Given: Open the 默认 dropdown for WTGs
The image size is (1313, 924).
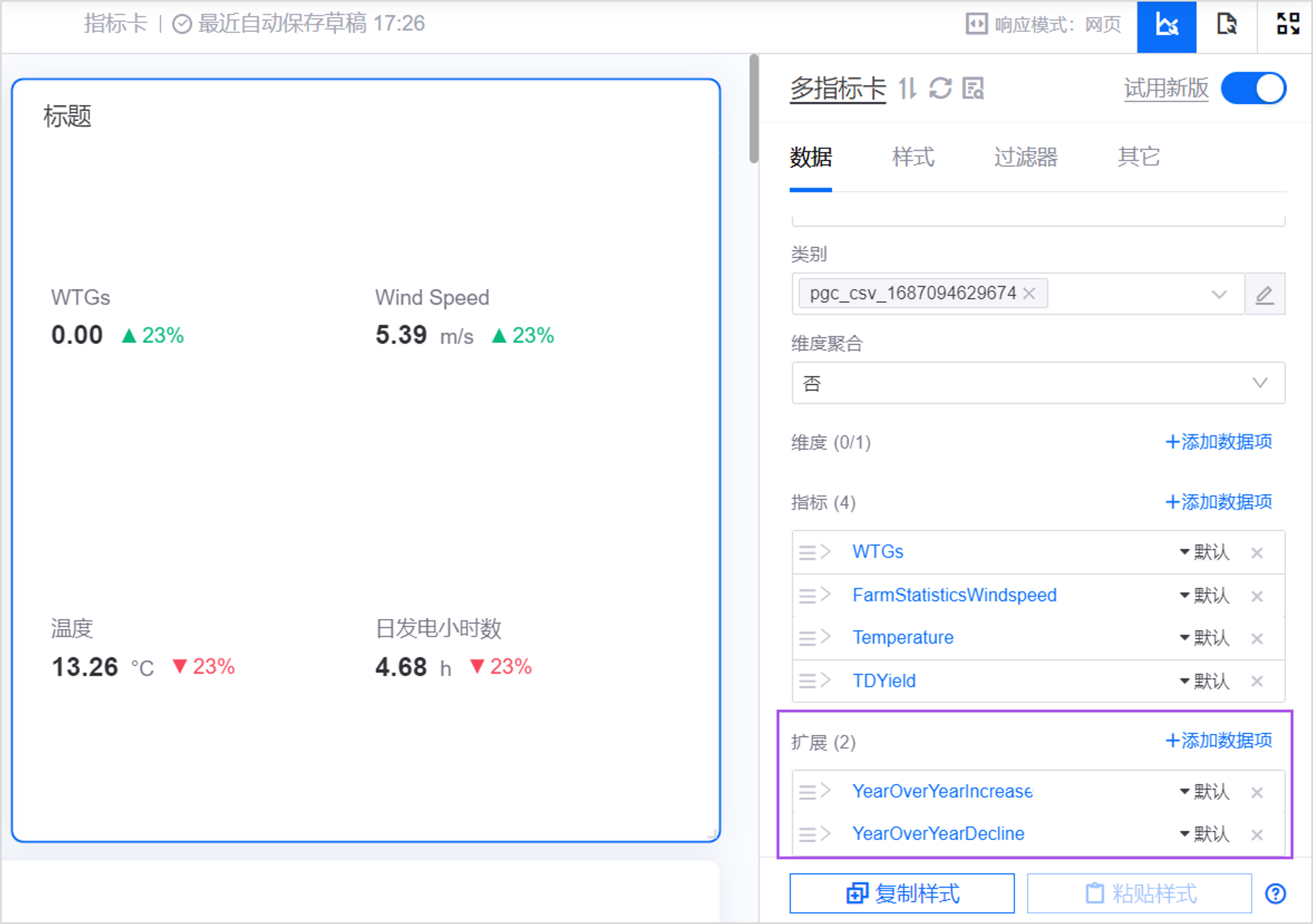Looking at the screenshot, I should click(x=1205, y=553).
